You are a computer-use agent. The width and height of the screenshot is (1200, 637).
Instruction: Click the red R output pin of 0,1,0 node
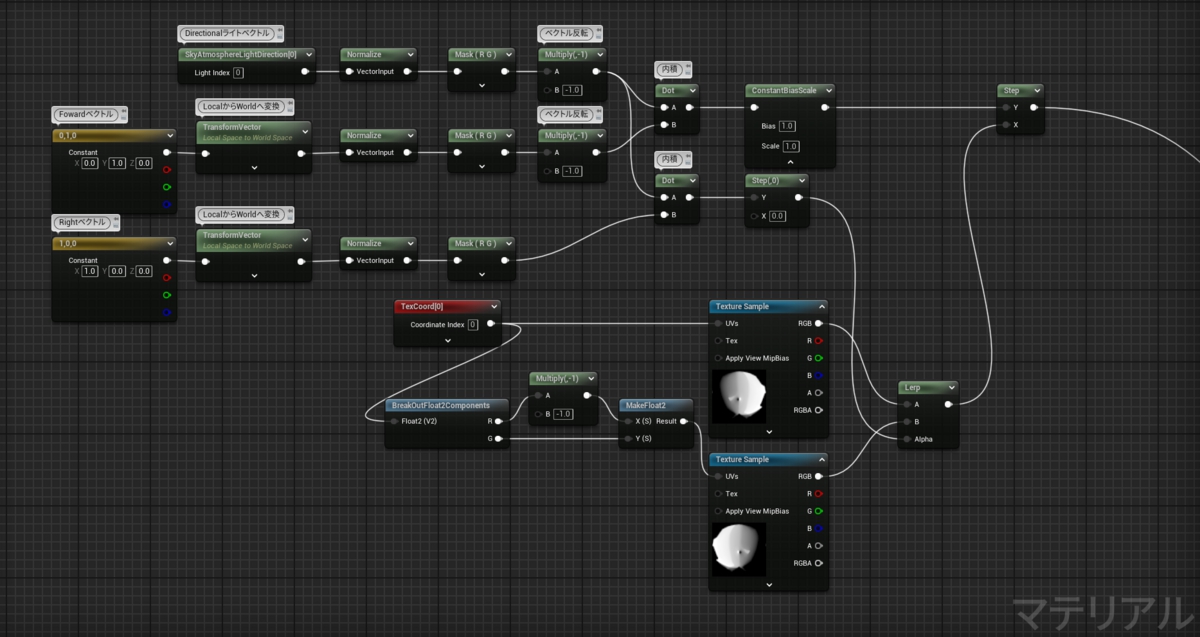tap(166, 169)
